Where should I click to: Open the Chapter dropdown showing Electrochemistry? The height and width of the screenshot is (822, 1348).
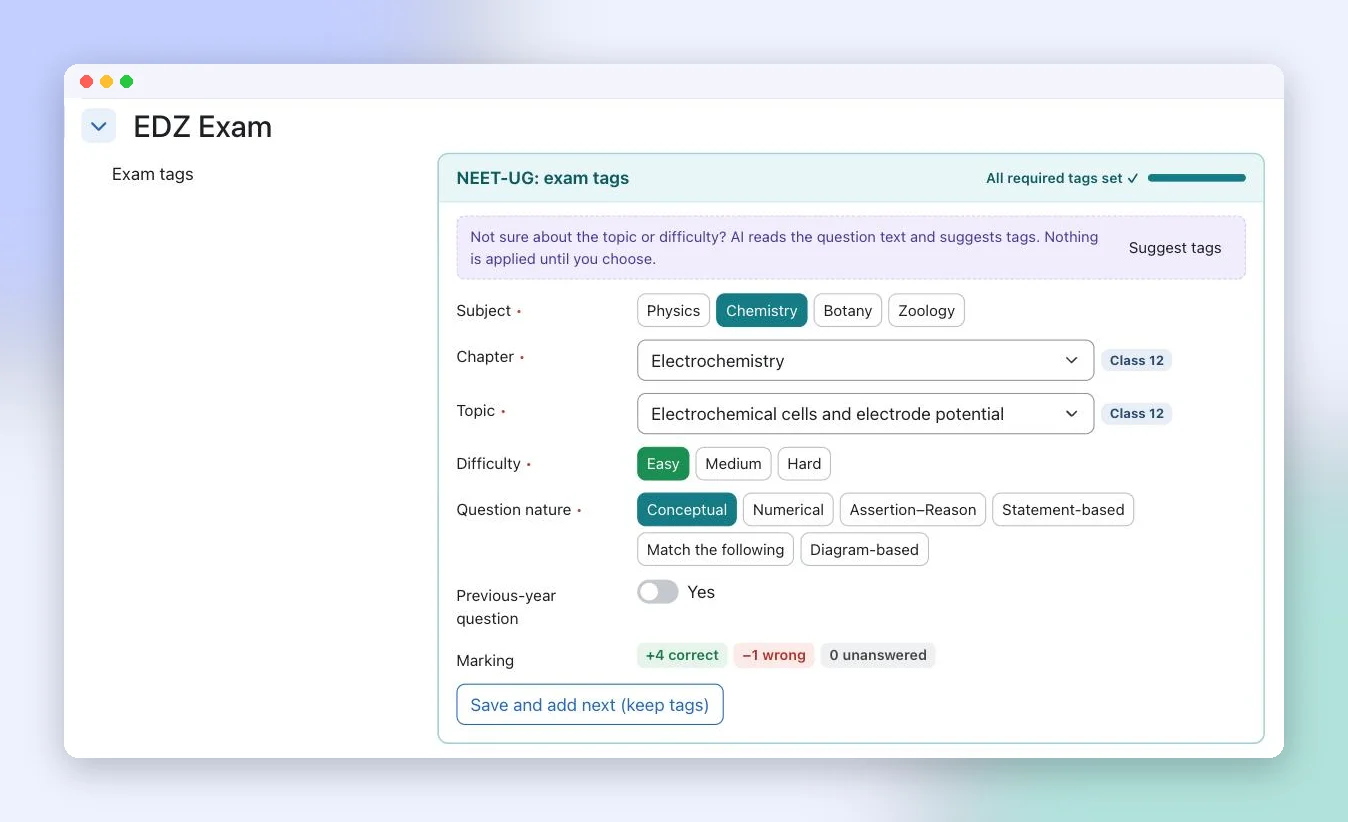pos(865,360)
